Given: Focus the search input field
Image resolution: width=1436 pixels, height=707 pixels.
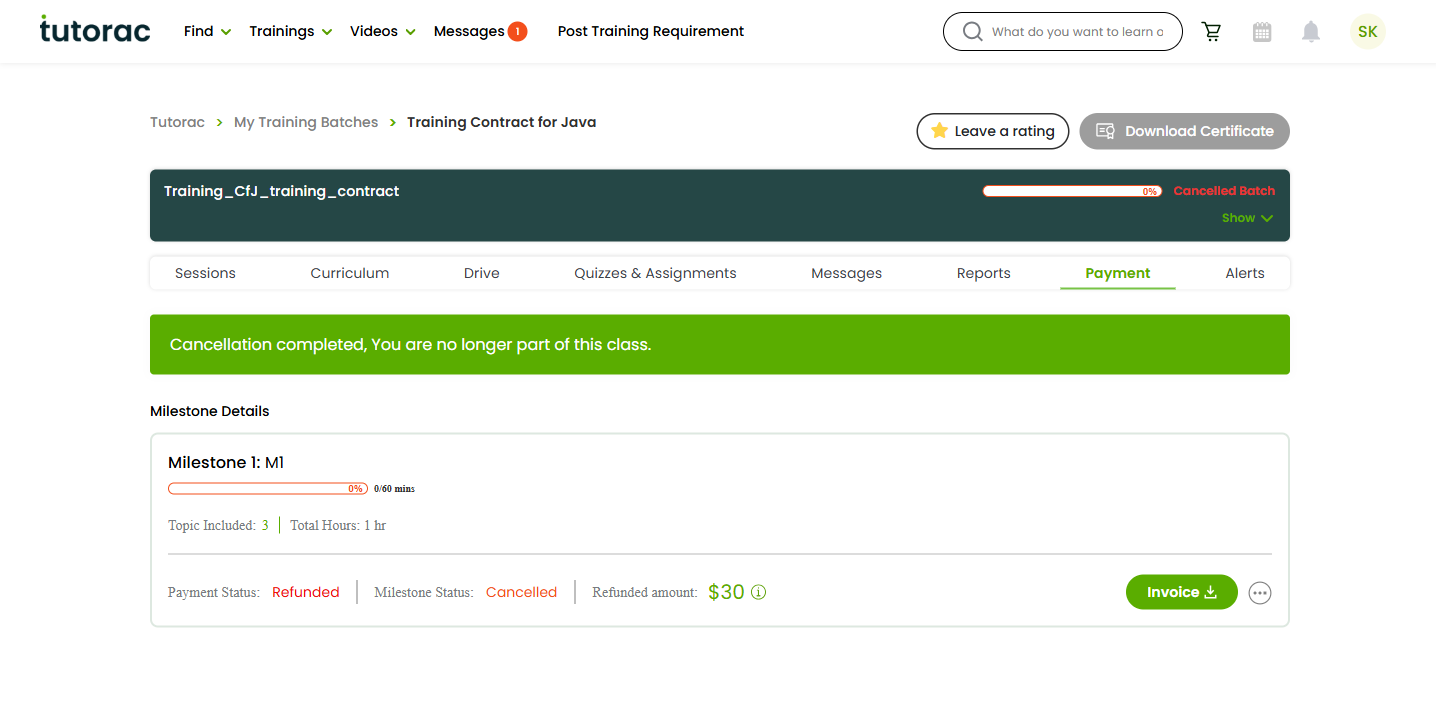Looking at the screenshot, I should pos(1078,32).
